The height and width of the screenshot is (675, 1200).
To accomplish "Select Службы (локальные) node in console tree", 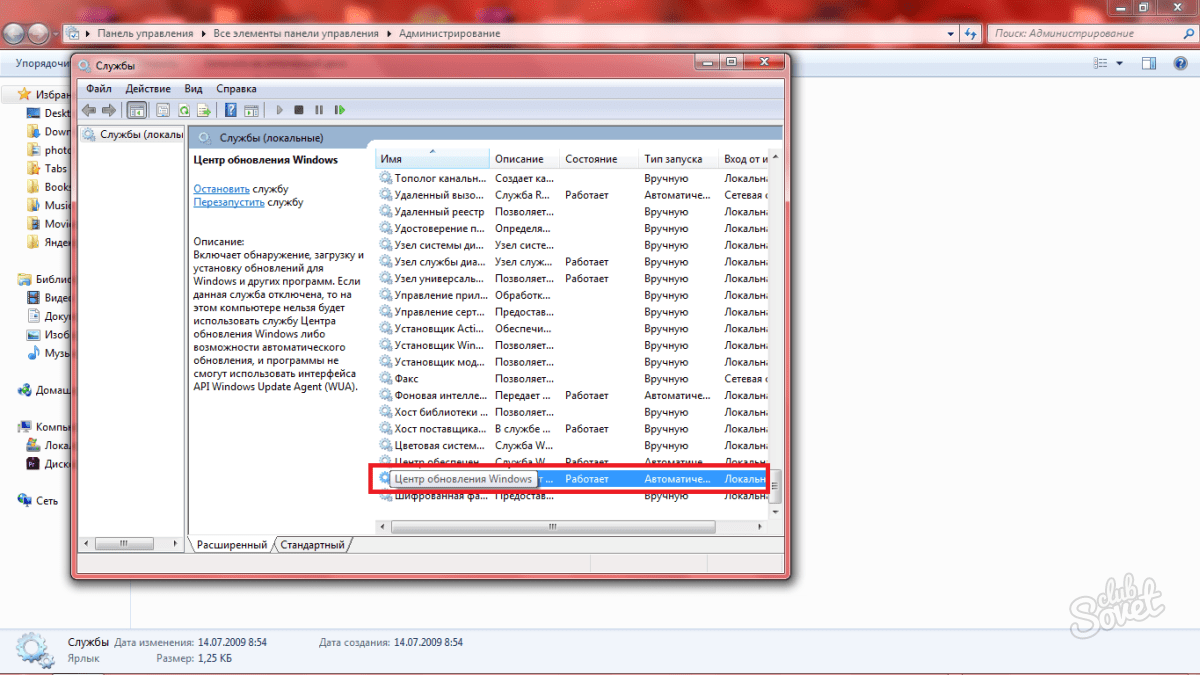I will (x=134, y=134).
